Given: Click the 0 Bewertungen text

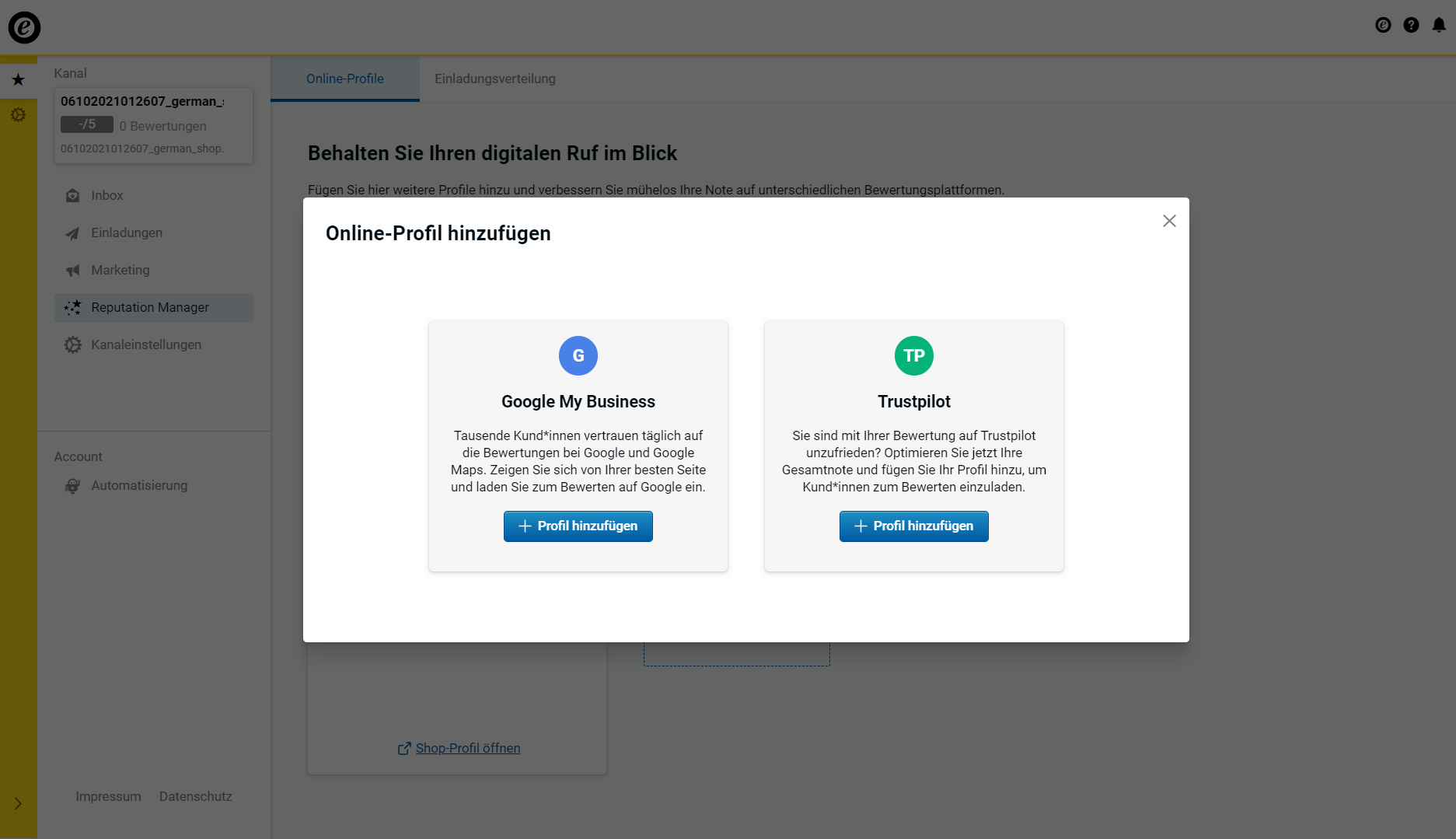Looking at the screenshot, I should (163, 126).
